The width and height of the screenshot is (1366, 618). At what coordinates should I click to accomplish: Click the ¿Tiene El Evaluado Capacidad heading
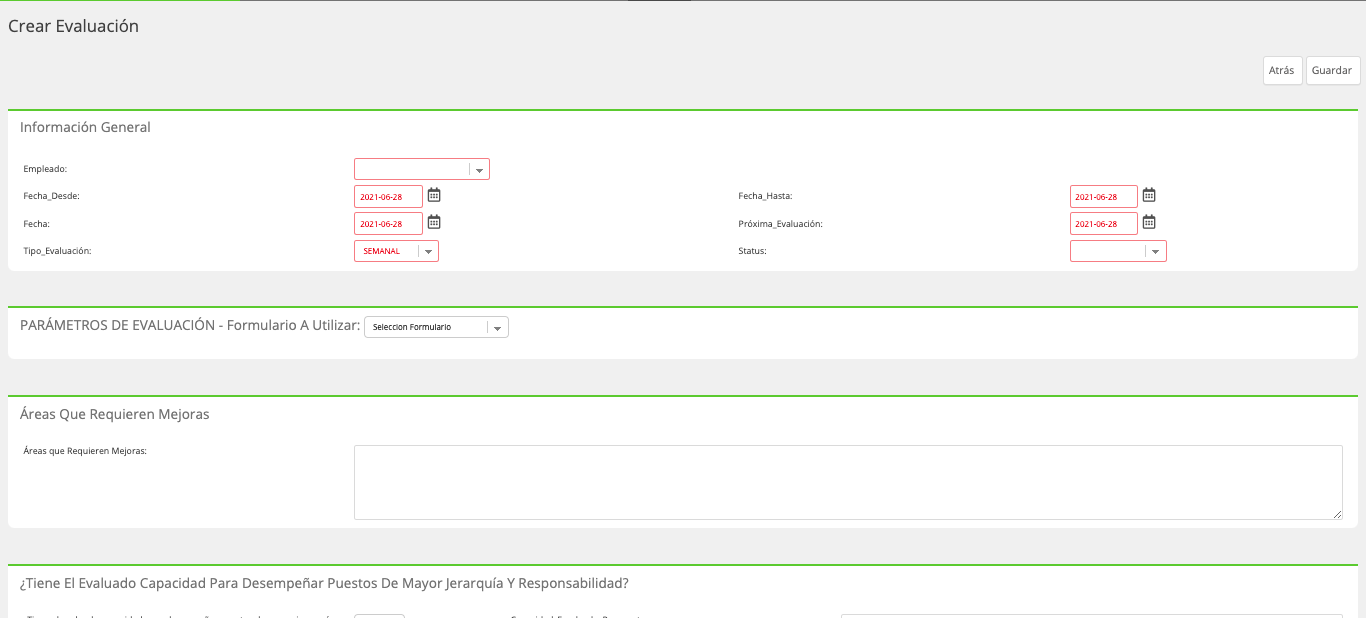324,583
